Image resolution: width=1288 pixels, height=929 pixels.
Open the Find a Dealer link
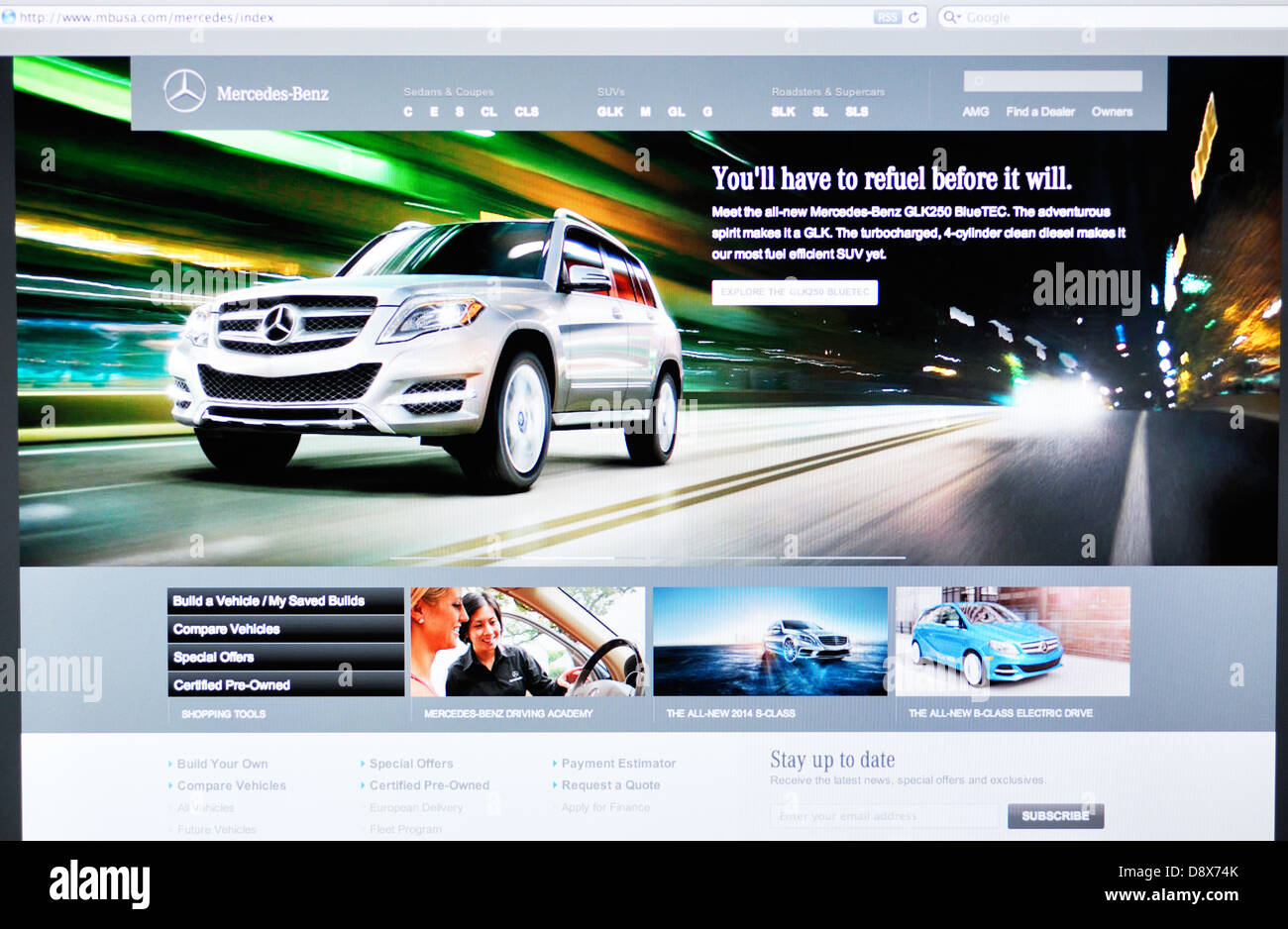1040,112
